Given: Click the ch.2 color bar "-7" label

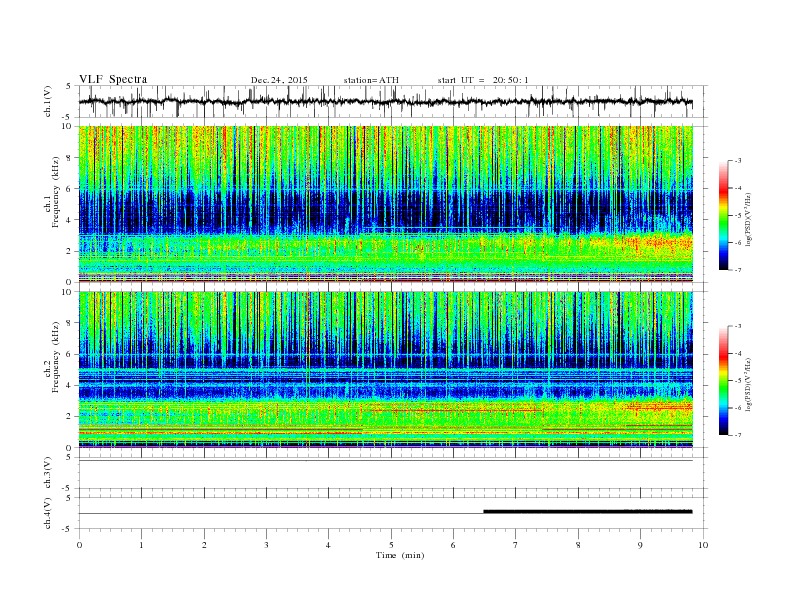Looking at the screenshot, I should pyautogui.click(x=738, y=435).
